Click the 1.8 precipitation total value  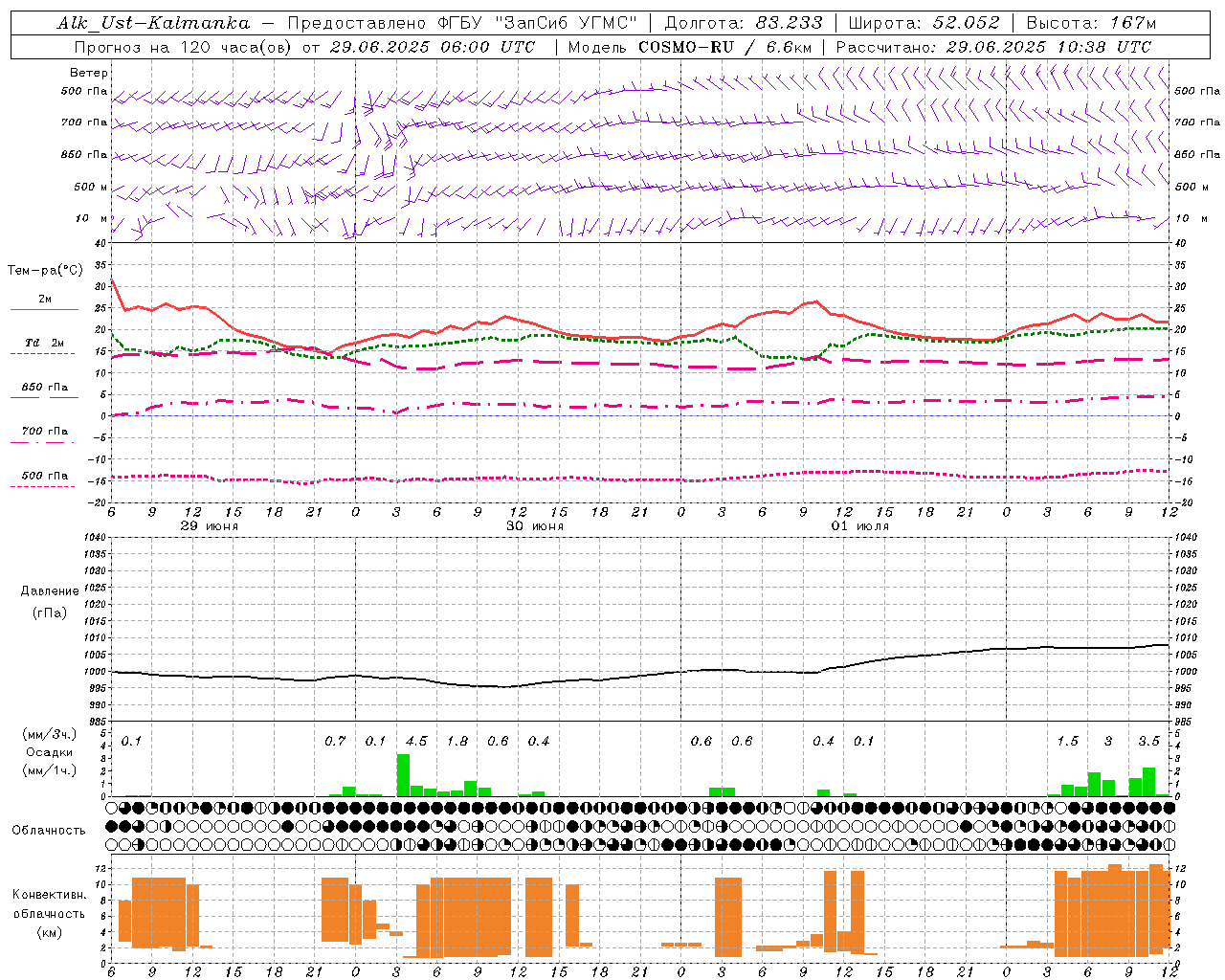pyautogui.click(x=457, y=742)
